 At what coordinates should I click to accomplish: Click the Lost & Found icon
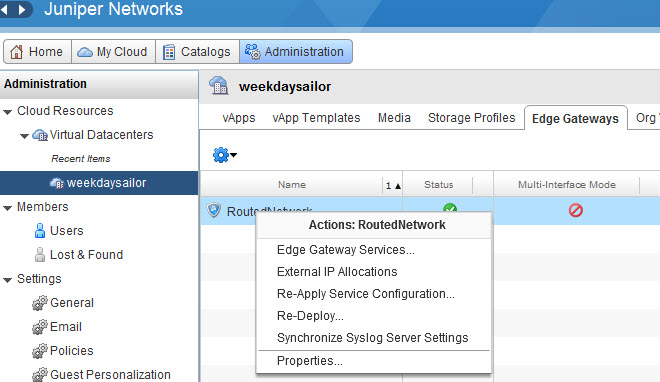click(40, 255)
